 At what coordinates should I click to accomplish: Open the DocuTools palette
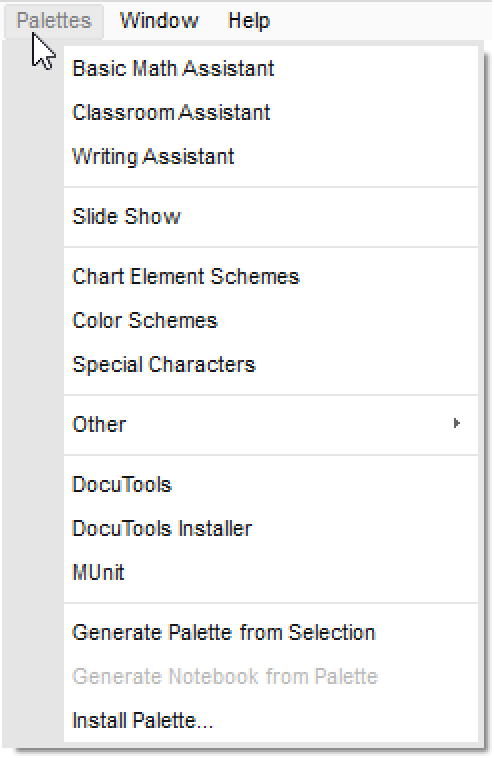(271, 484)
